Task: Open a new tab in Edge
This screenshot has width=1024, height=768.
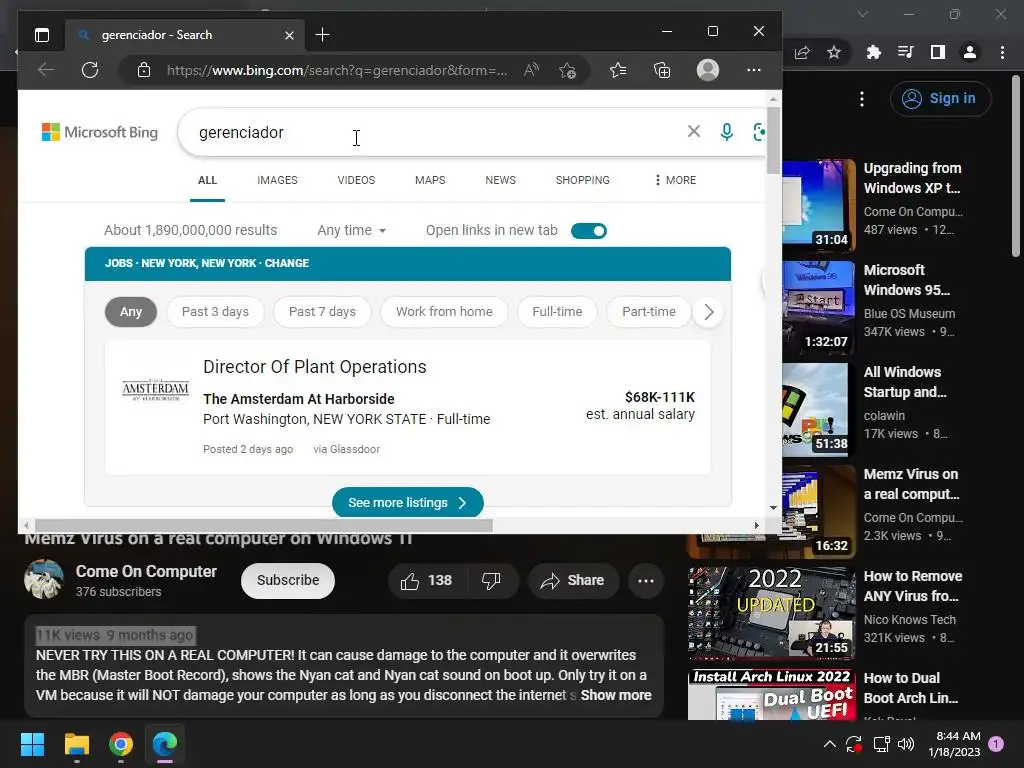Action: pyautogui.click(x=322, y=35)
